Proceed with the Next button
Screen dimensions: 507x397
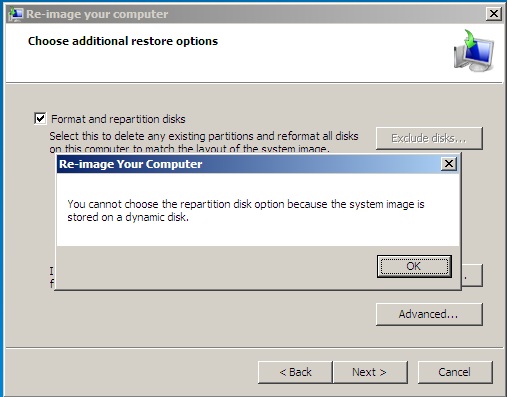[x=370, y=372]
